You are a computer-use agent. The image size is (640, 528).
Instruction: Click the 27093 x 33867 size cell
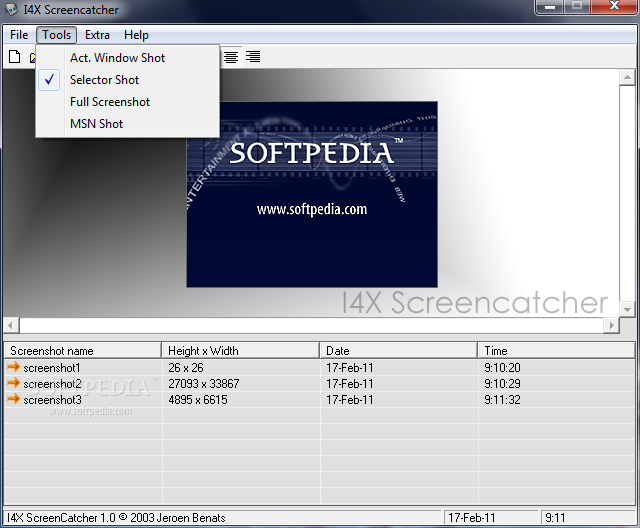204,384
